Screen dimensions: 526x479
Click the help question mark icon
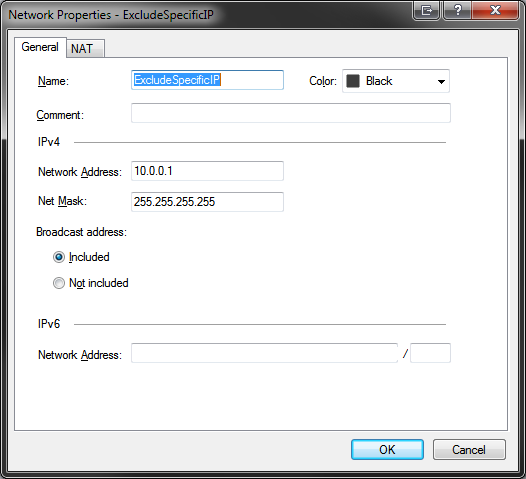pos(457,10)
